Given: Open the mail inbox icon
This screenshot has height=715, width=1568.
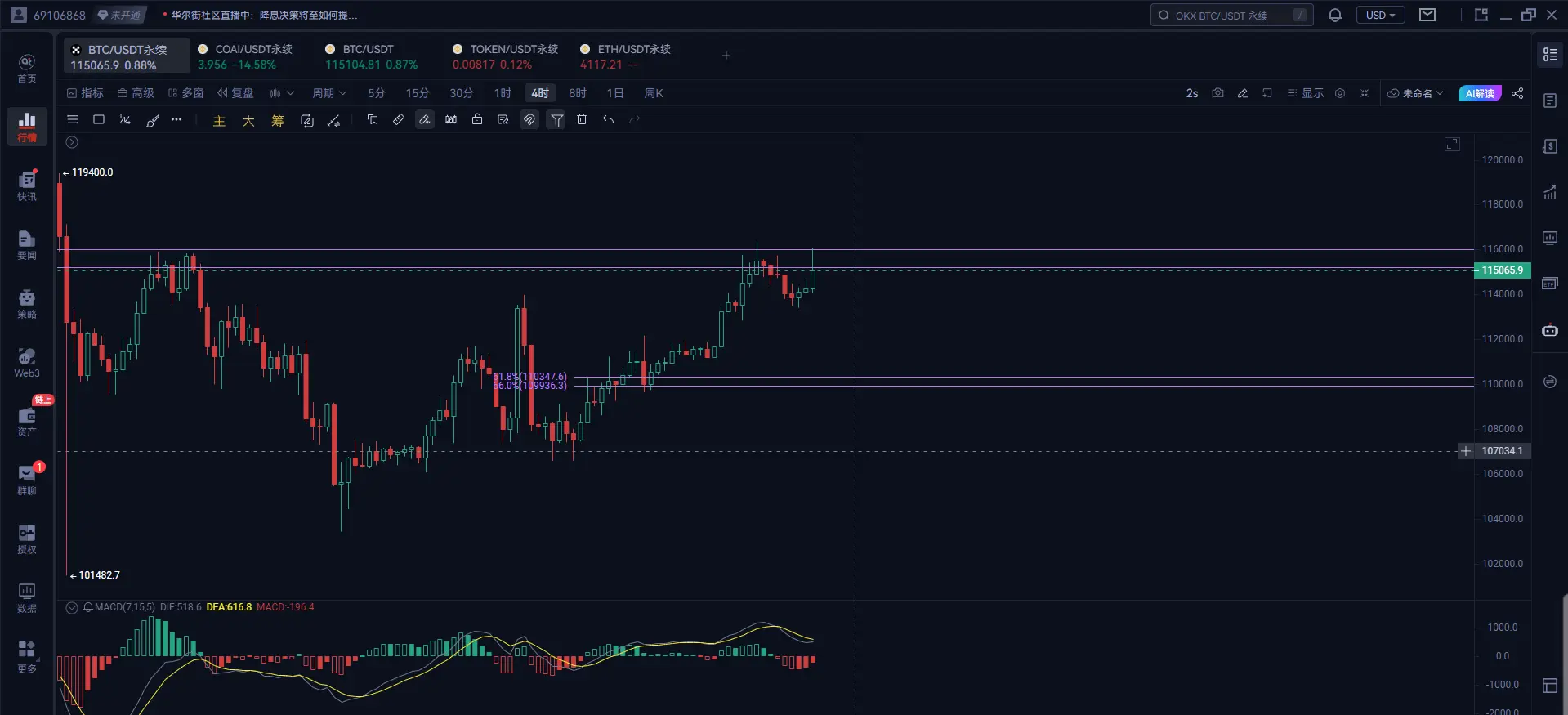Looking at the screenshot, I should [x=1427, y=15].
